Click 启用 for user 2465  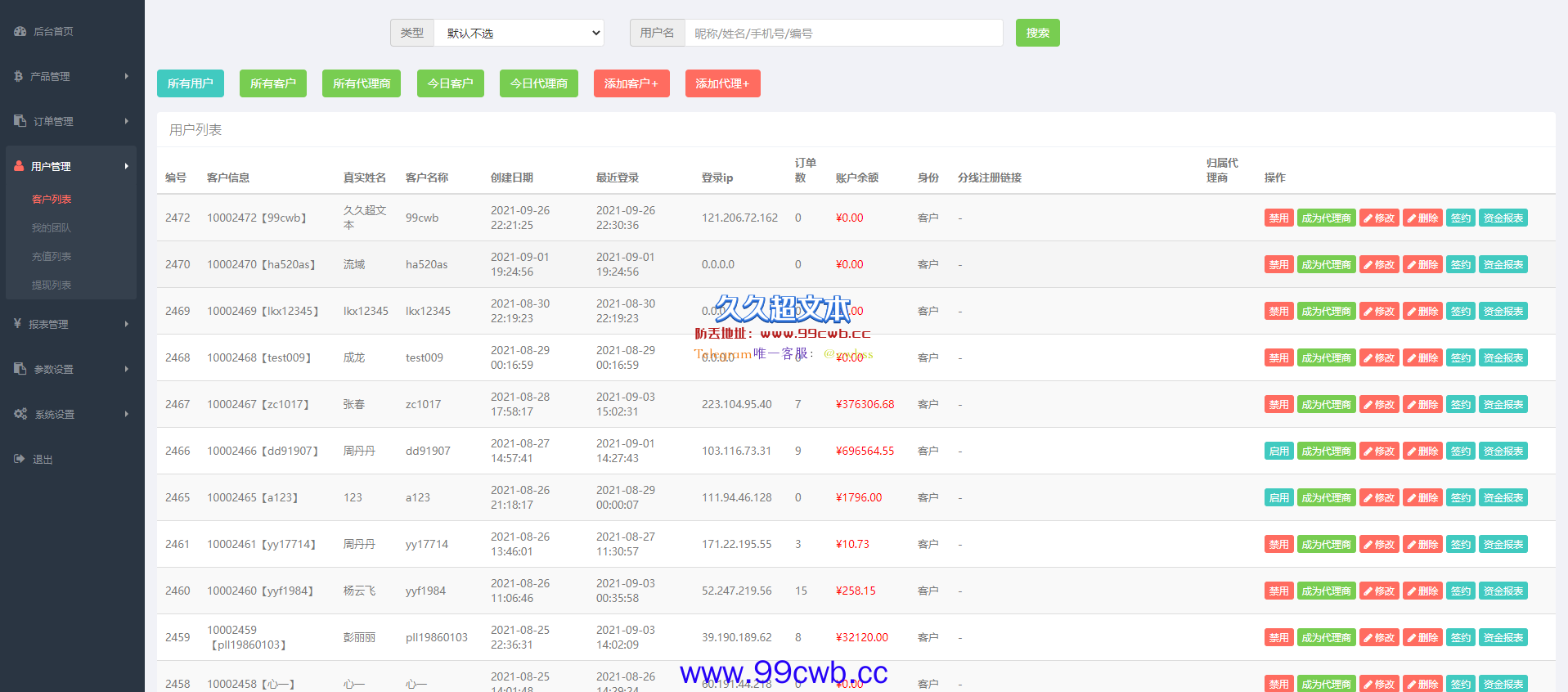tap(1279, 497)
